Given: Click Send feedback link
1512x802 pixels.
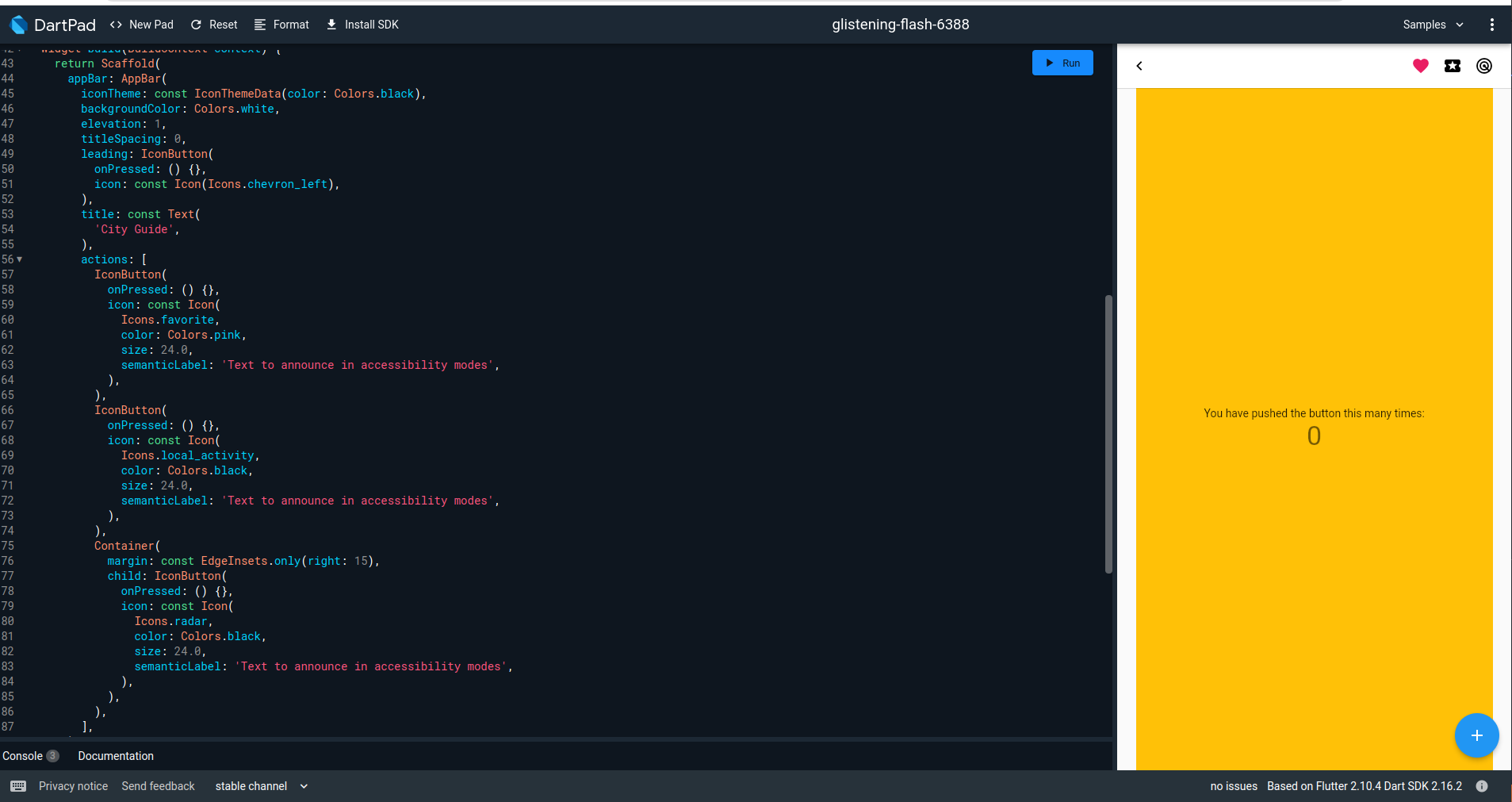Looking at the screenshot, I should 158,786.
